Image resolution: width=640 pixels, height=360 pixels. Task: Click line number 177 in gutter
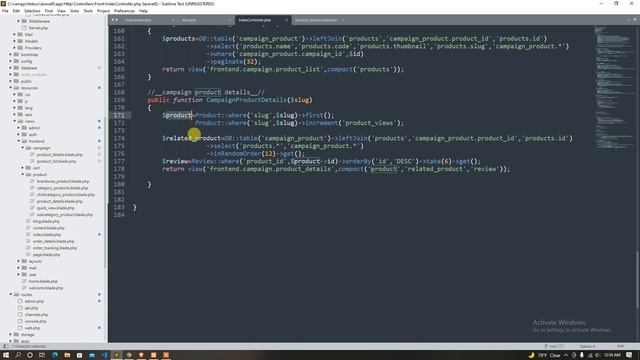[x=119, y=161]
